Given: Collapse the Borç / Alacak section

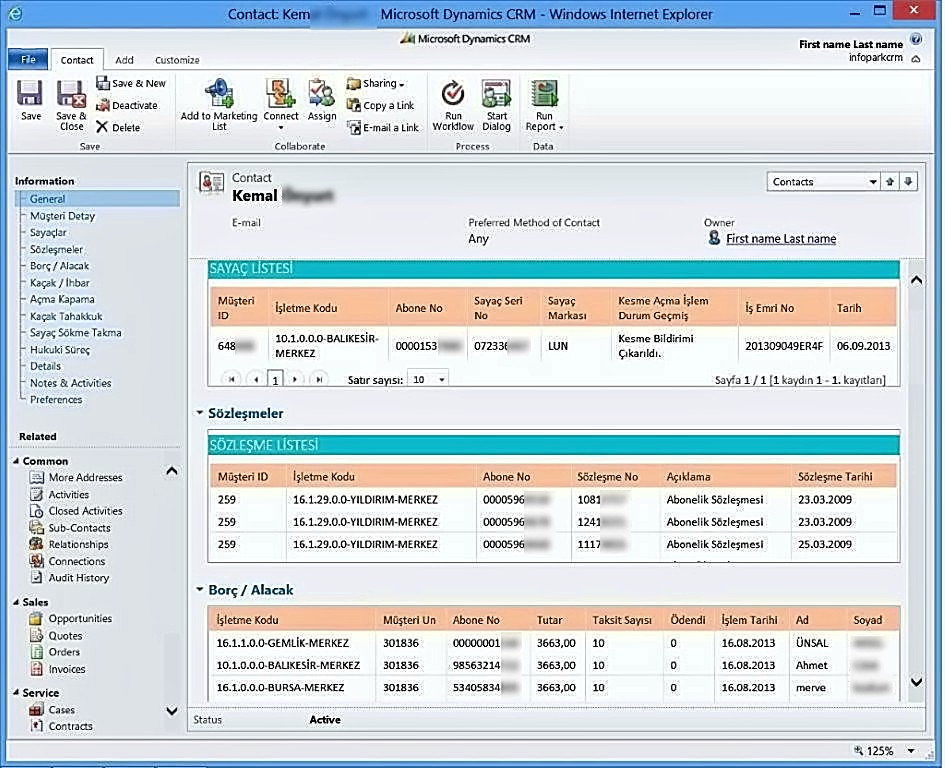Looking at the screenshot, I should coord(199,590).
